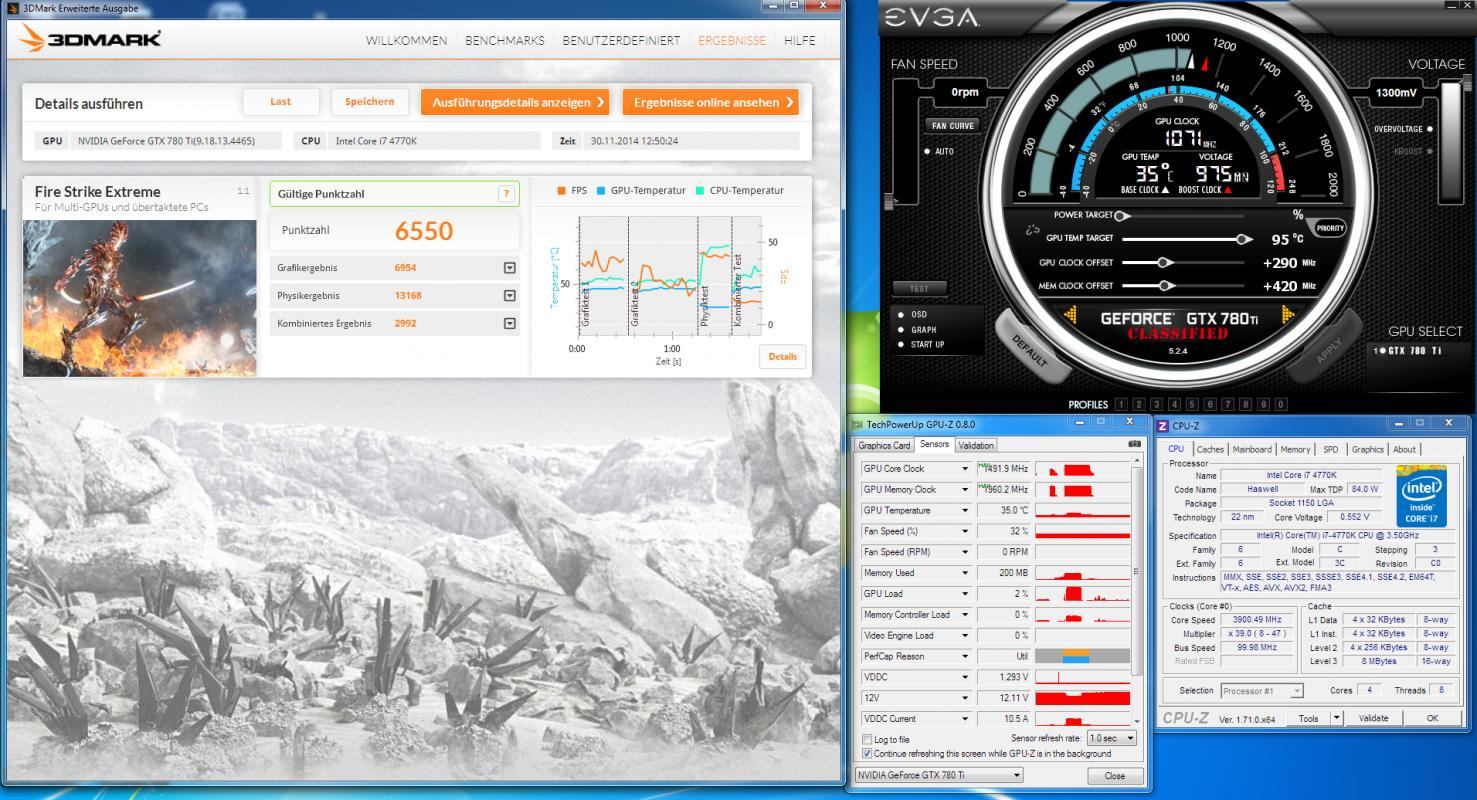Switch to the Mainboard tab in CPU-Z
The image size is (1477, 800).
[1252, 450]
